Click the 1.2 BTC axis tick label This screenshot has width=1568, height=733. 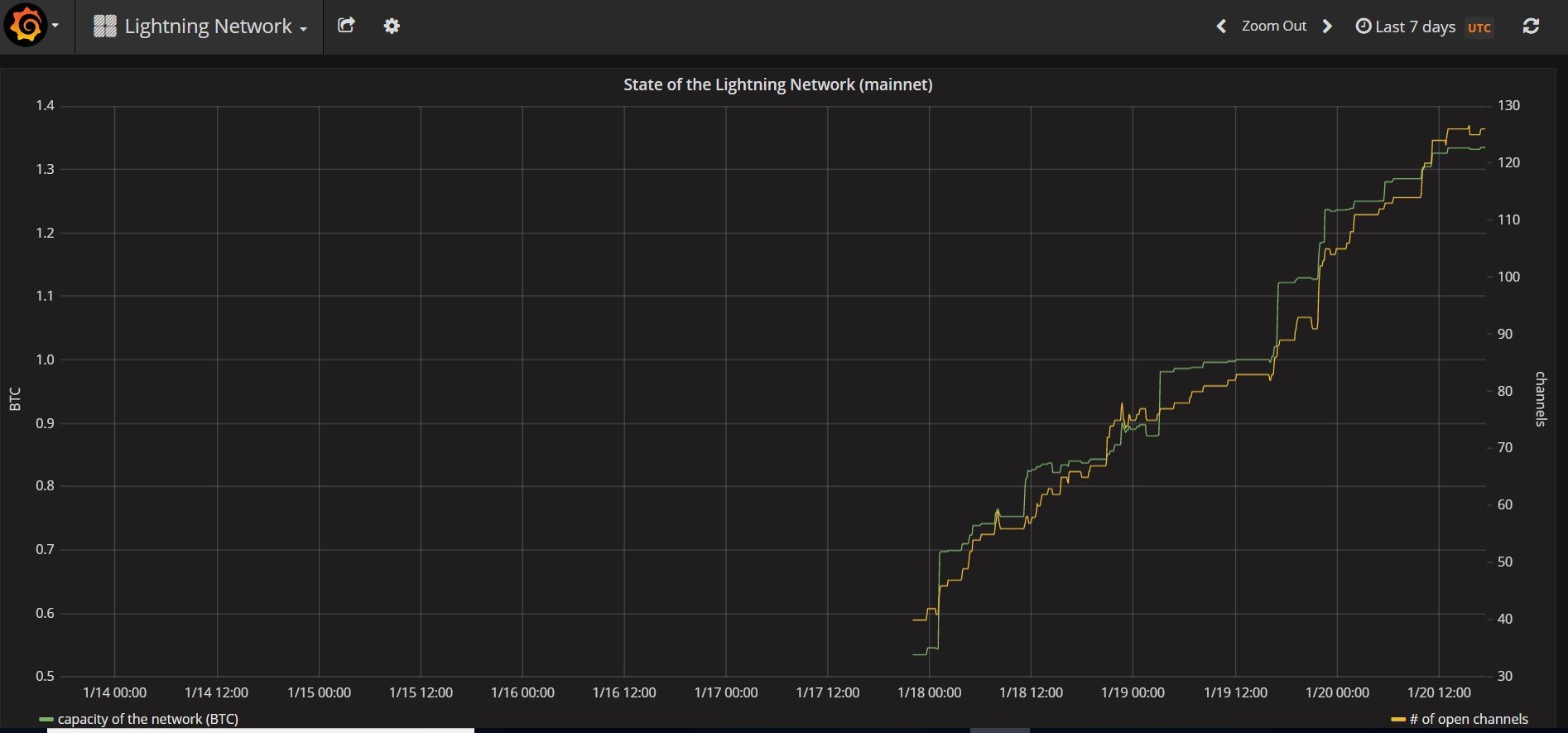pyautogui.click(x=45, y=233)
